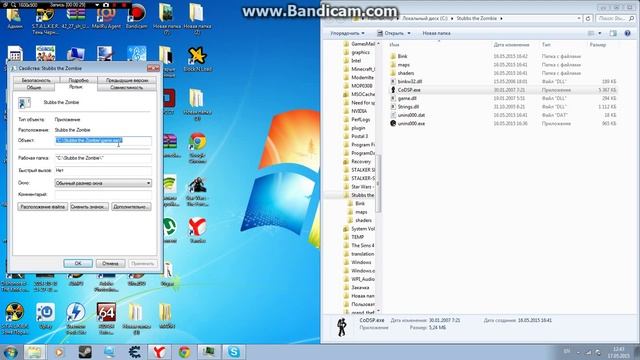Switch to the Общие tab

[x=34, y=87]
